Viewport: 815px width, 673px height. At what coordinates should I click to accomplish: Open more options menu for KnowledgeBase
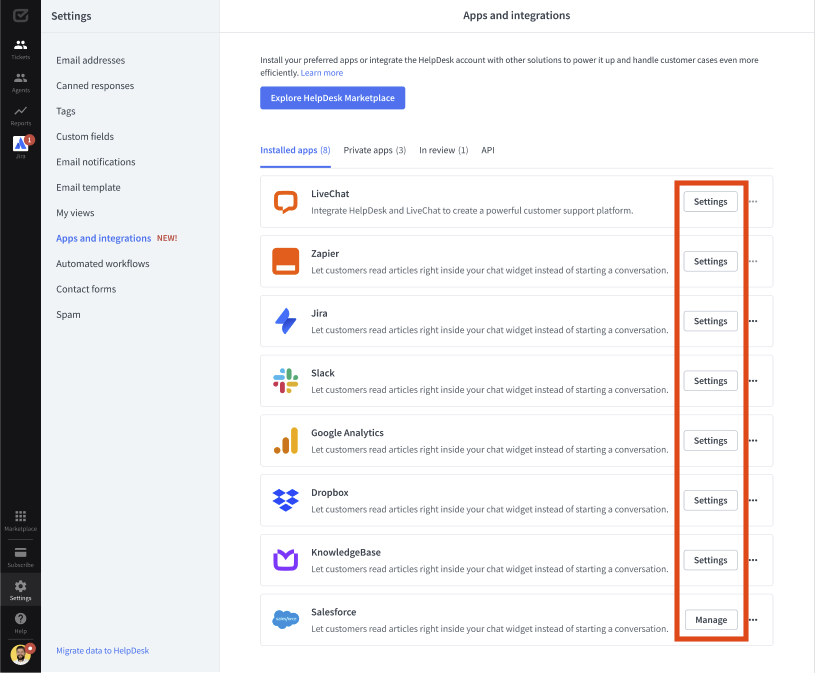click(x=753, y=560)
